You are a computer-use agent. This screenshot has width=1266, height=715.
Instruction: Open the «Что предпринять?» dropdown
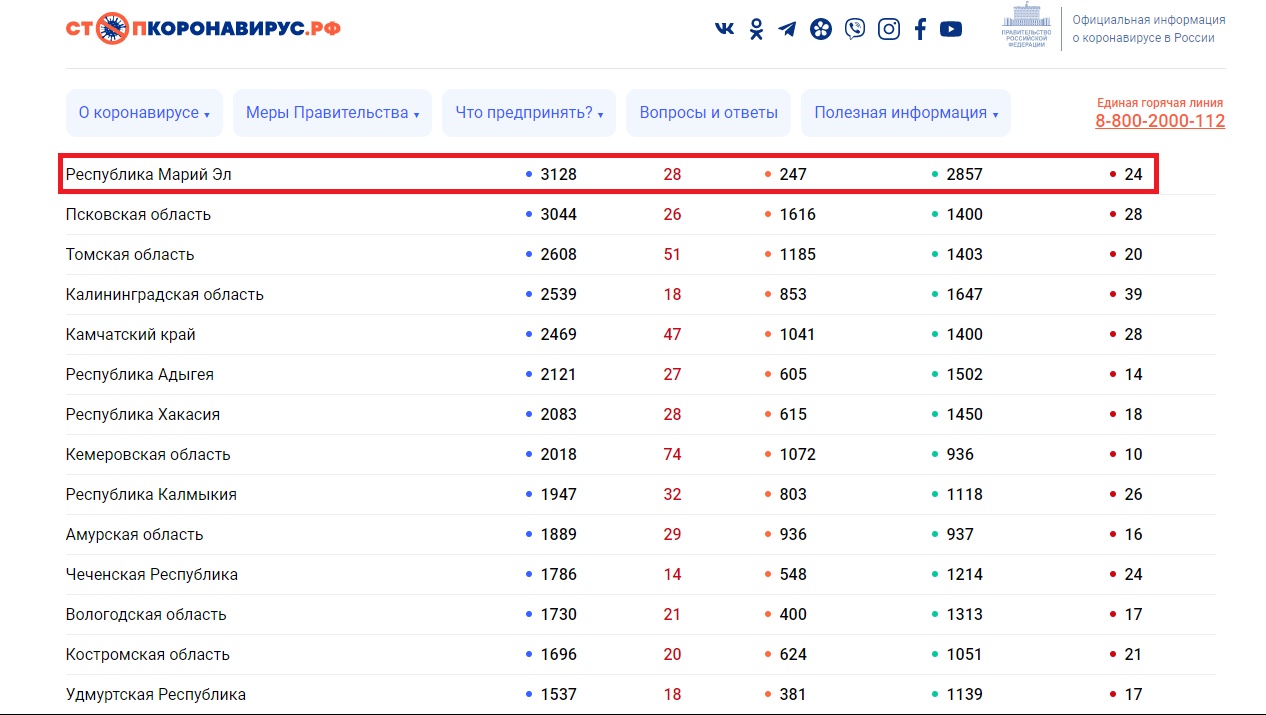[529, 113]
